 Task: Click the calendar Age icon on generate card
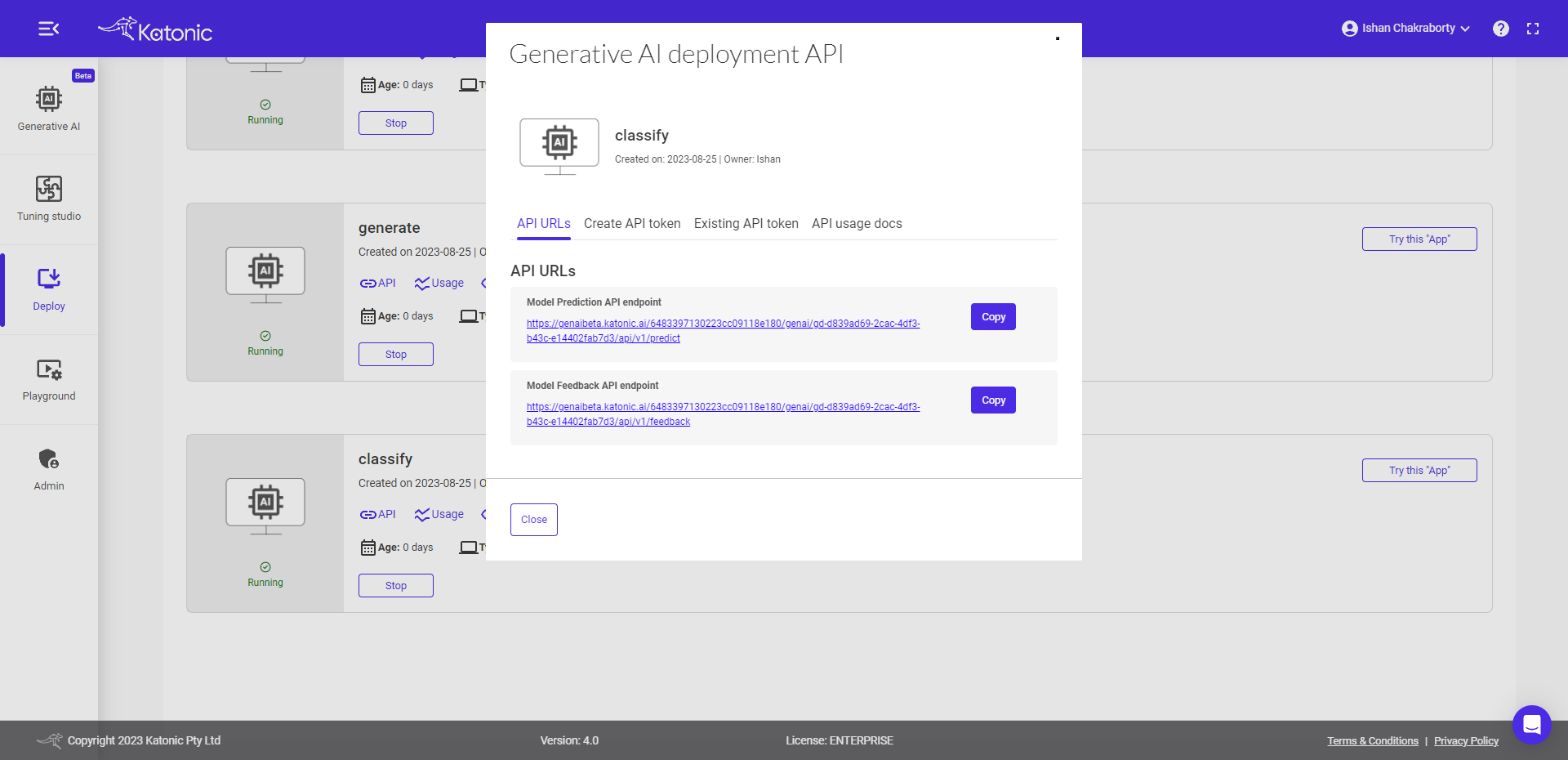pos(368,317)
